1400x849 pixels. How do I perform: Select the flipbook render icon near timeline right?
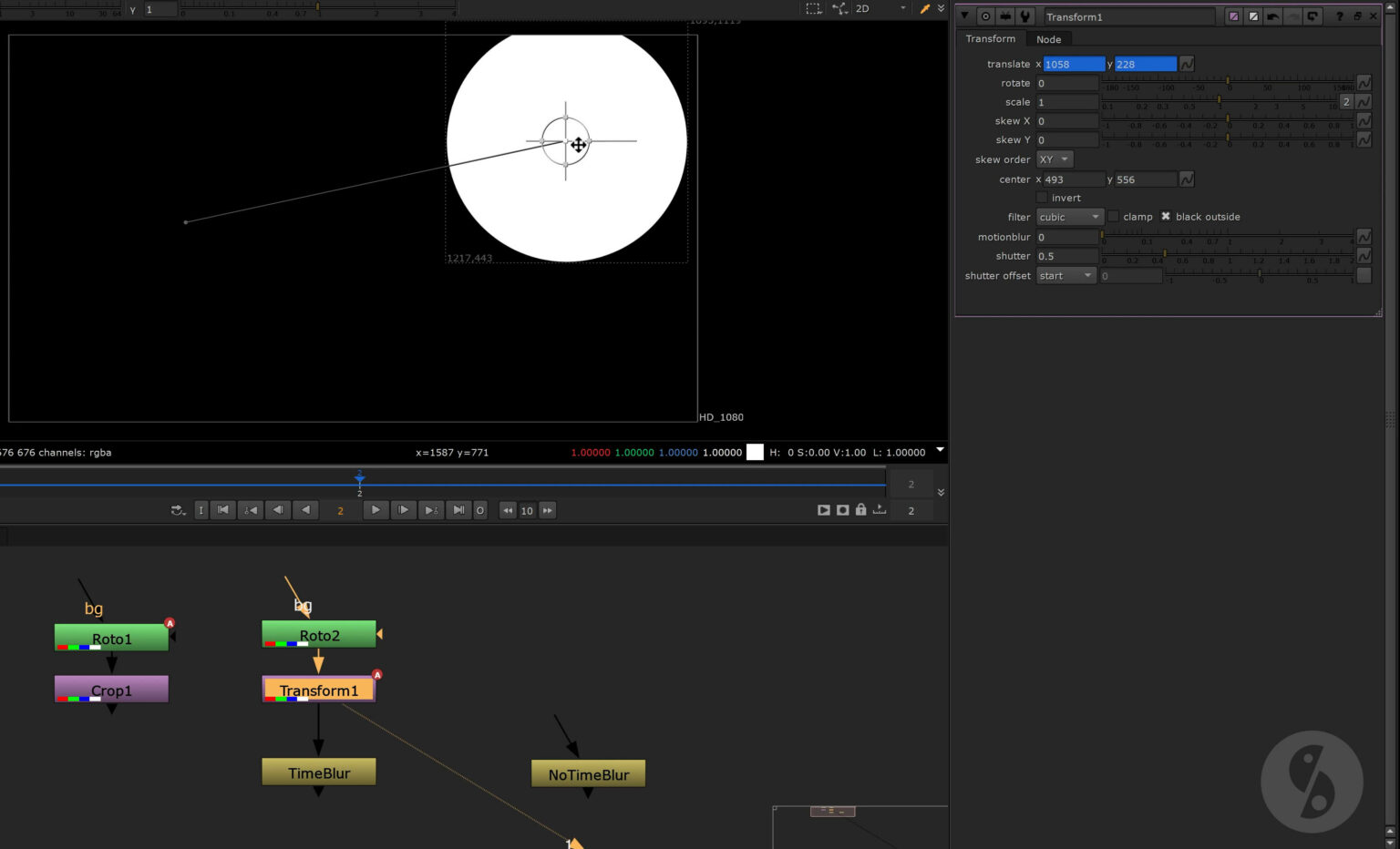pyautogui.click(x=825, y=510)
